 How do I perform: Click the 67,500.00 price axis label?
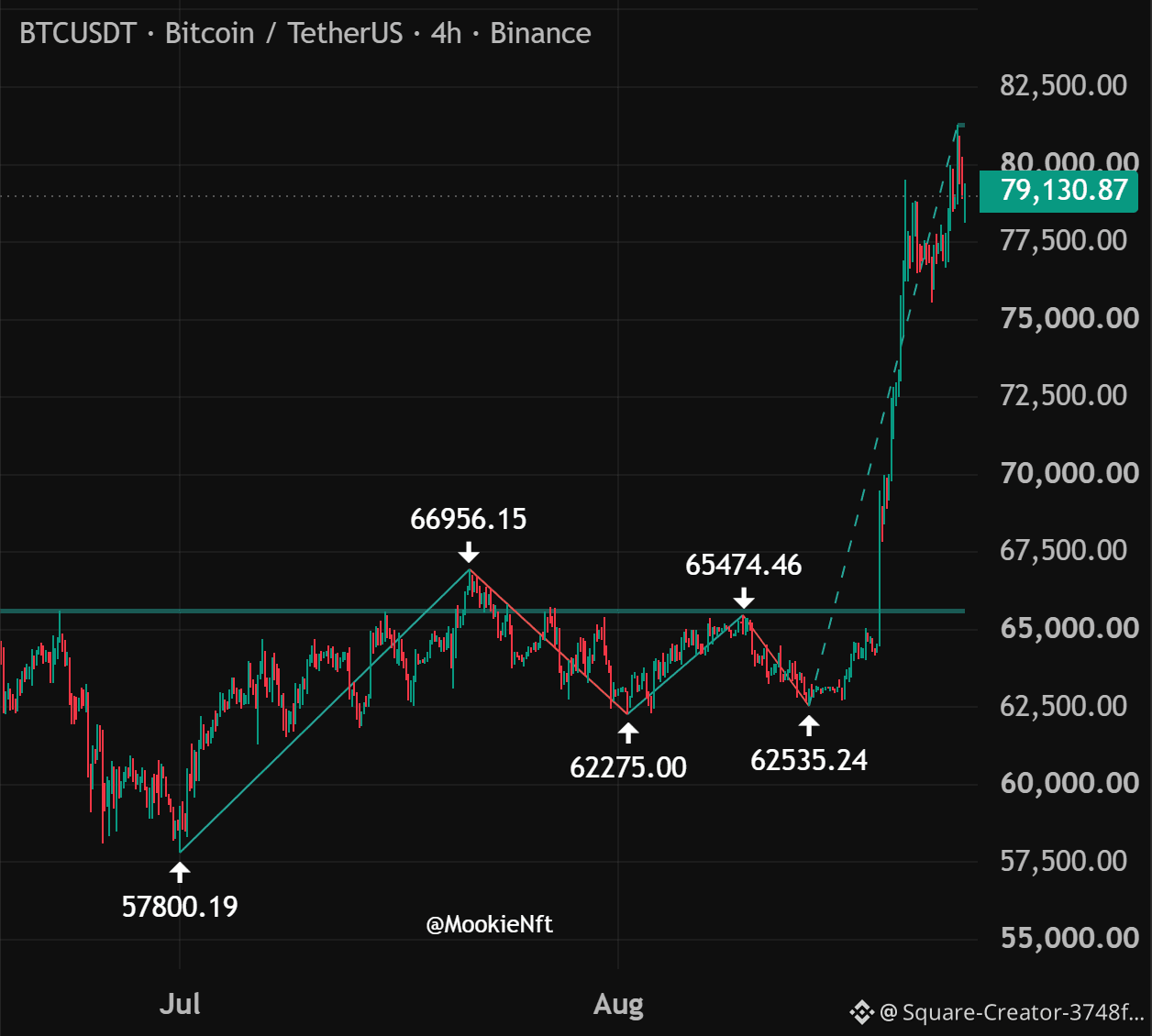[1063, 550]
